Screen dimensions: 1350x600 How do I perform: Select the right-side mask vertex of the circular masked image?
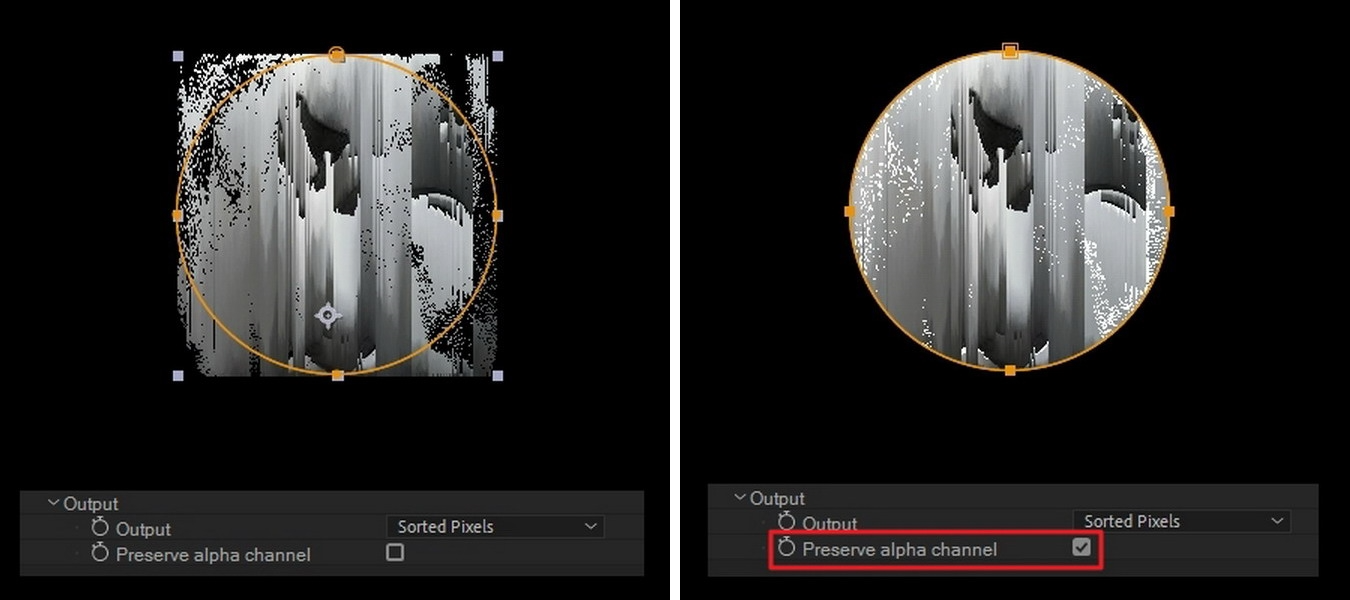pyautogui.click(x=1169, y=211)
